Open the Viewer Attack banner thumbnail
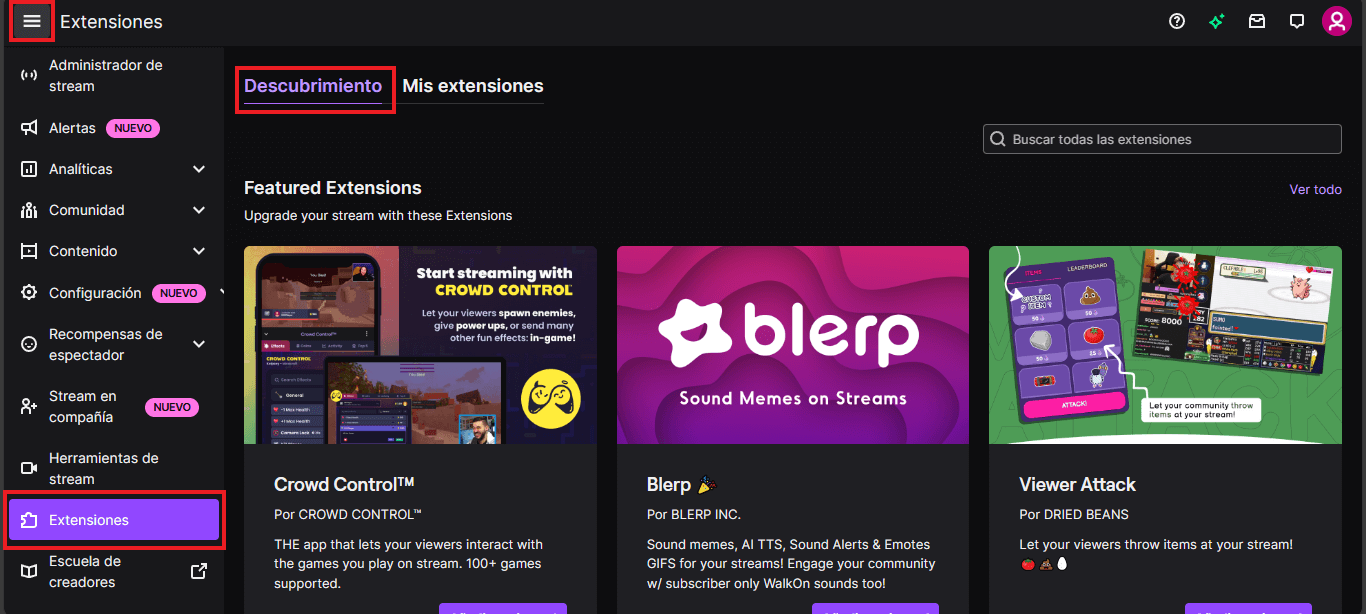Image resolution: width=1366 pixels, height=614 pixels. click(x=1165, y=345)
